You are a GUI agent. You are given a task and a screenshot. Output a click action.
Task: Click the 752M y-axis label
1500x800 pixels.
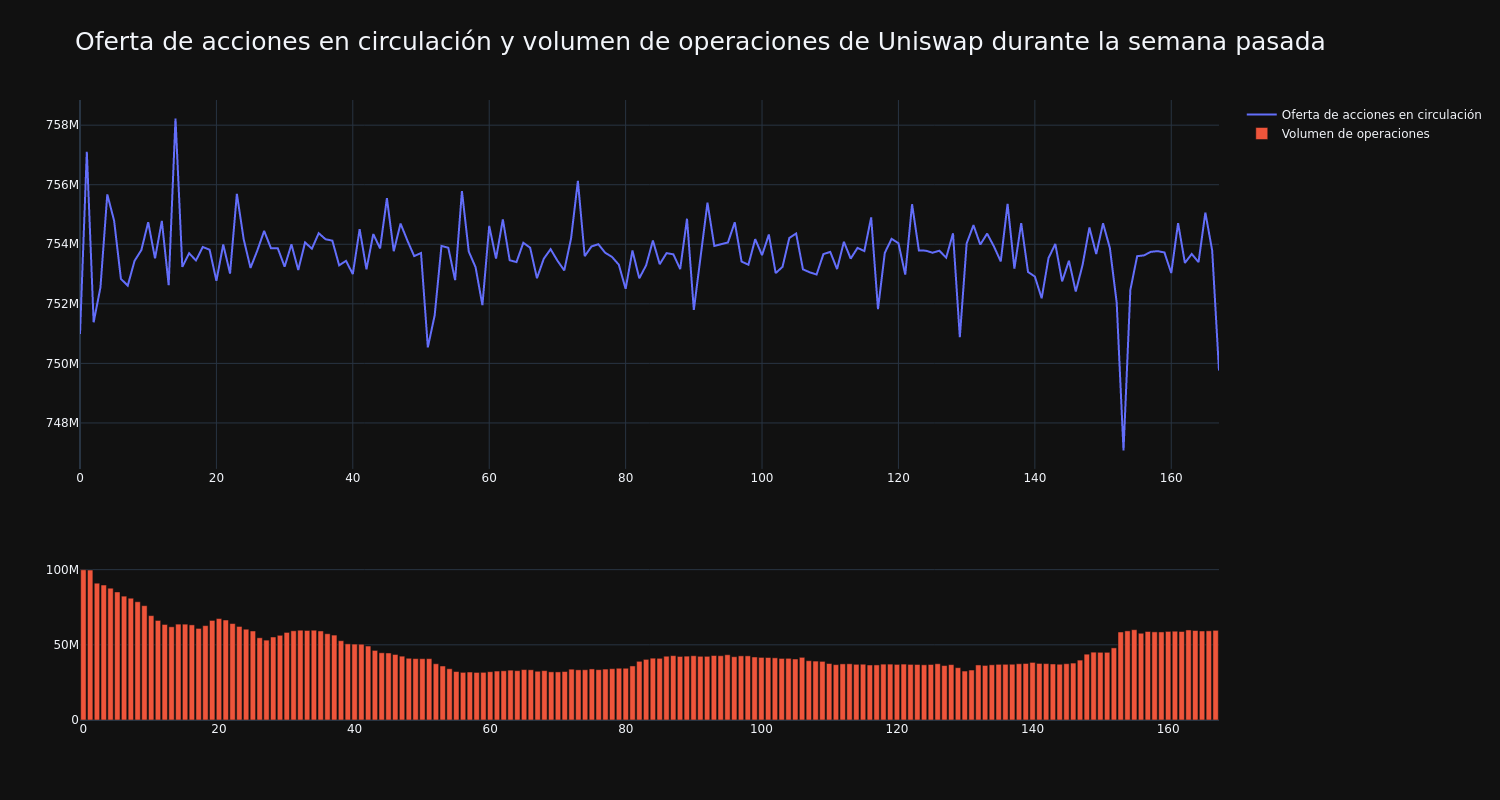[x=62, y=304]
